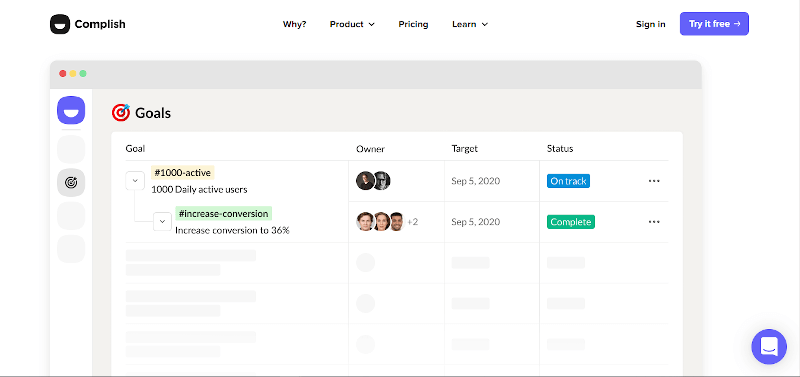
Task: Select the #1000-active tag
Action: (183, 172)
